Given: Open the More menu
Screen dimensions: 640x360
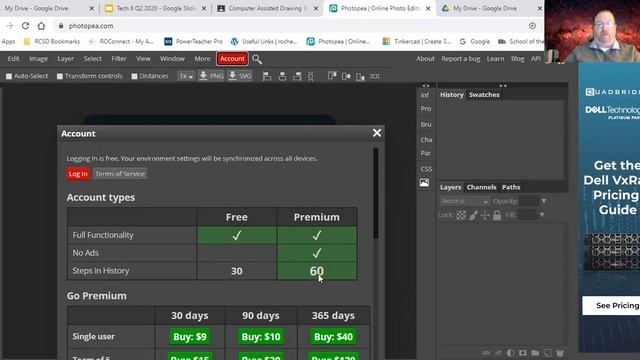Looking at the screenshot, I should [202, 59].
